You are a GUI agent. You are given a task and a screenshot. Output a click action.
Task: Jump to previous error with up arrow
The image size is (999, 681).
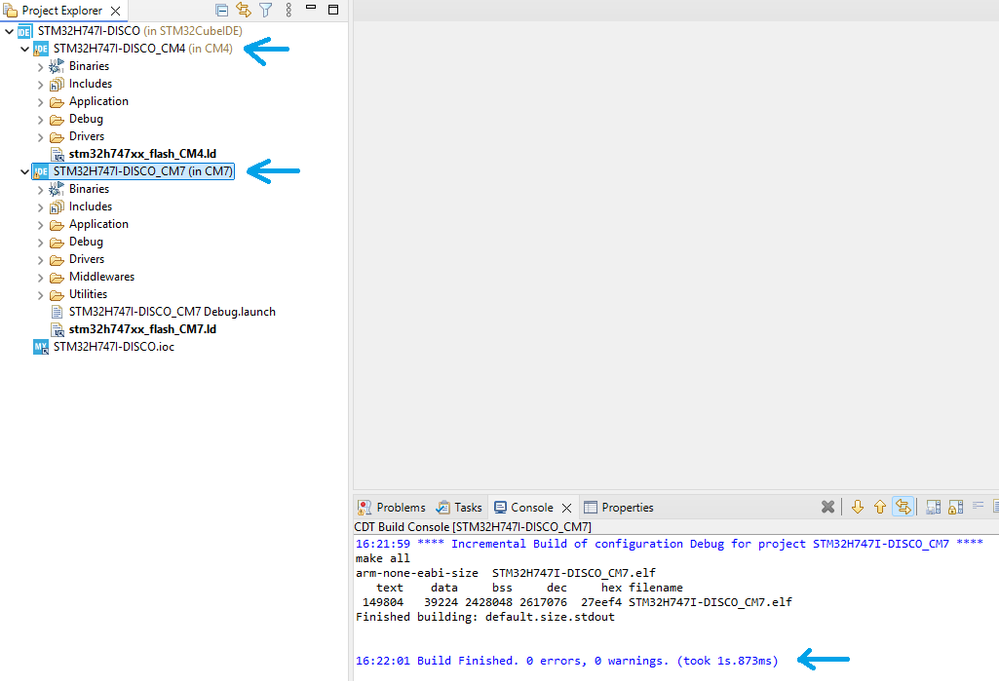880,507
